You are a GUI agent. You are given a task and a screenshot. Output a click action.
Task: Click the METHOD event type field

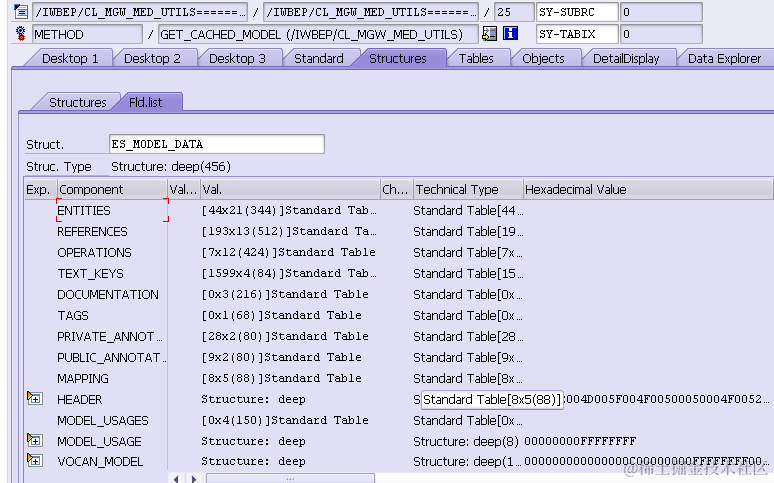tap(87, 34)
